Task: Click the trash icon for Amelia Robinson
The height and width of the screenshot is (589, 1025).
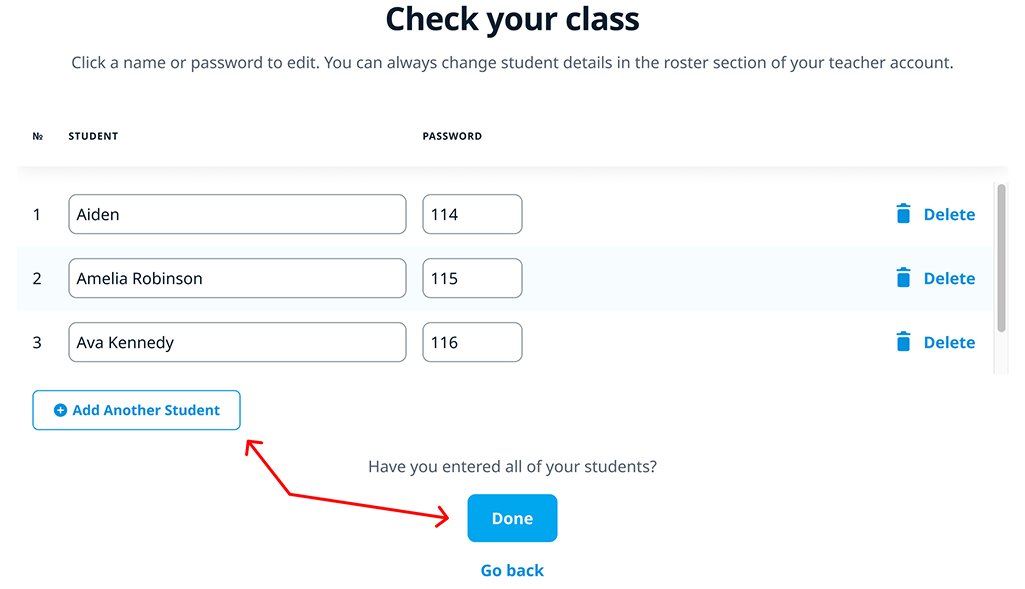Action: click(903, 278)
